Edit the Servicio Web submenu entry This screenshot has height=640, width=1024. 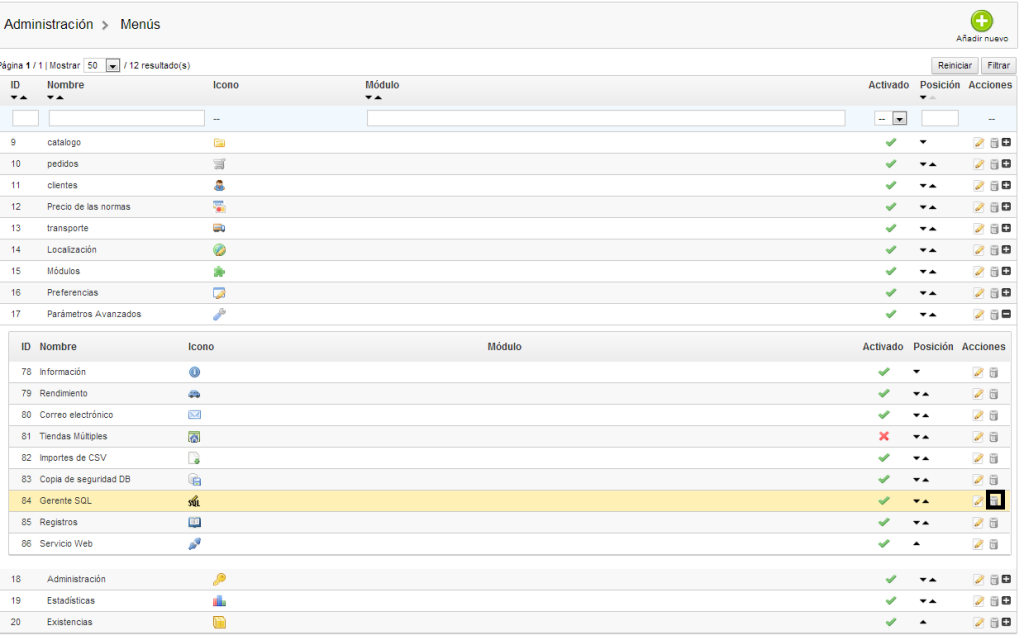[x=979, y=544]
